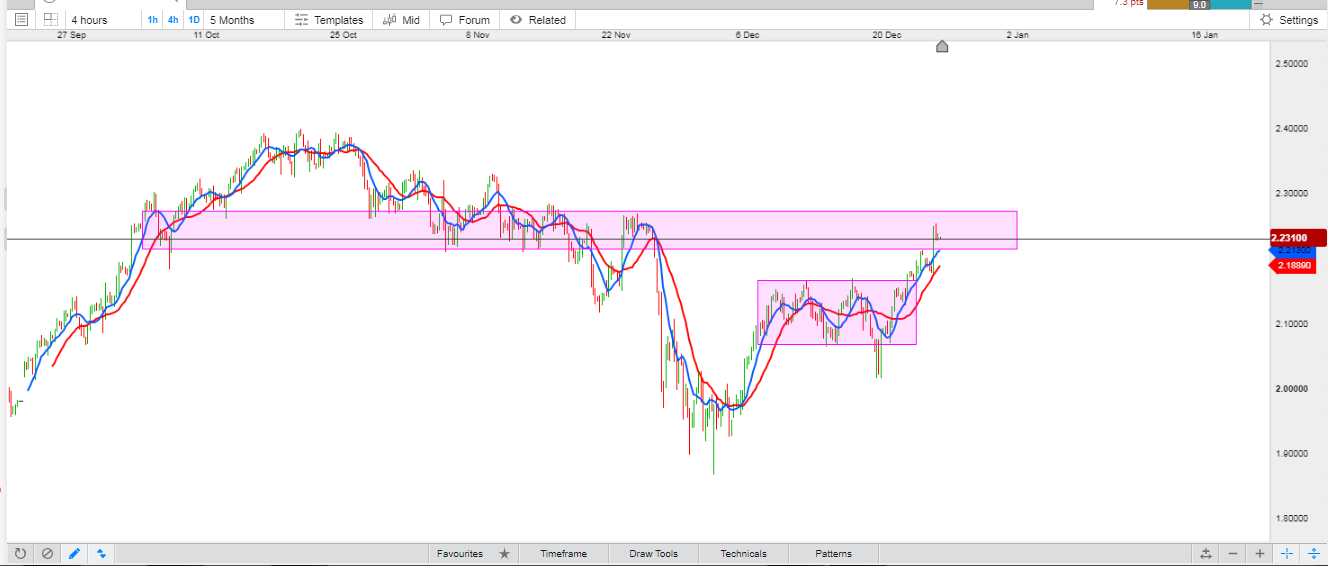
Task: Click the 16 Jan date label
Action: coord(1205,35)
